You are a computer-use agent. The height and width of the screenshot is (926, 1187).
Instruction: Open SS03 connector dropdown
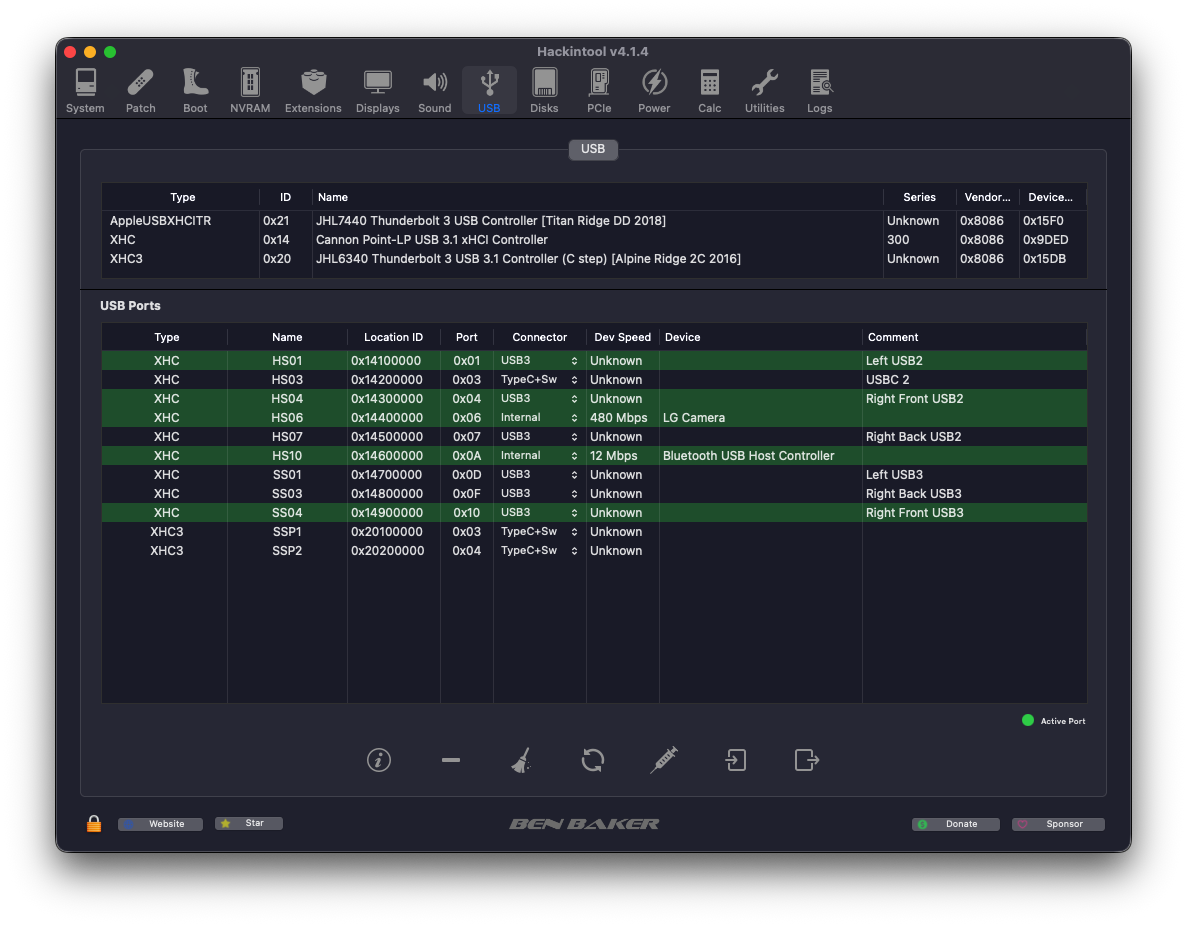click(540, 493)
